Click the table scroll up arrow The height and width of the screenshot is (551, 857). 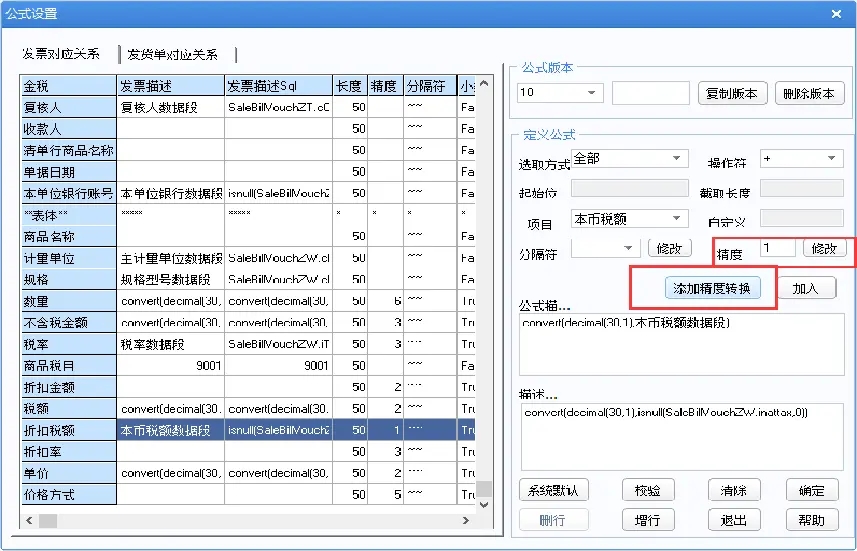click(484, 84)
